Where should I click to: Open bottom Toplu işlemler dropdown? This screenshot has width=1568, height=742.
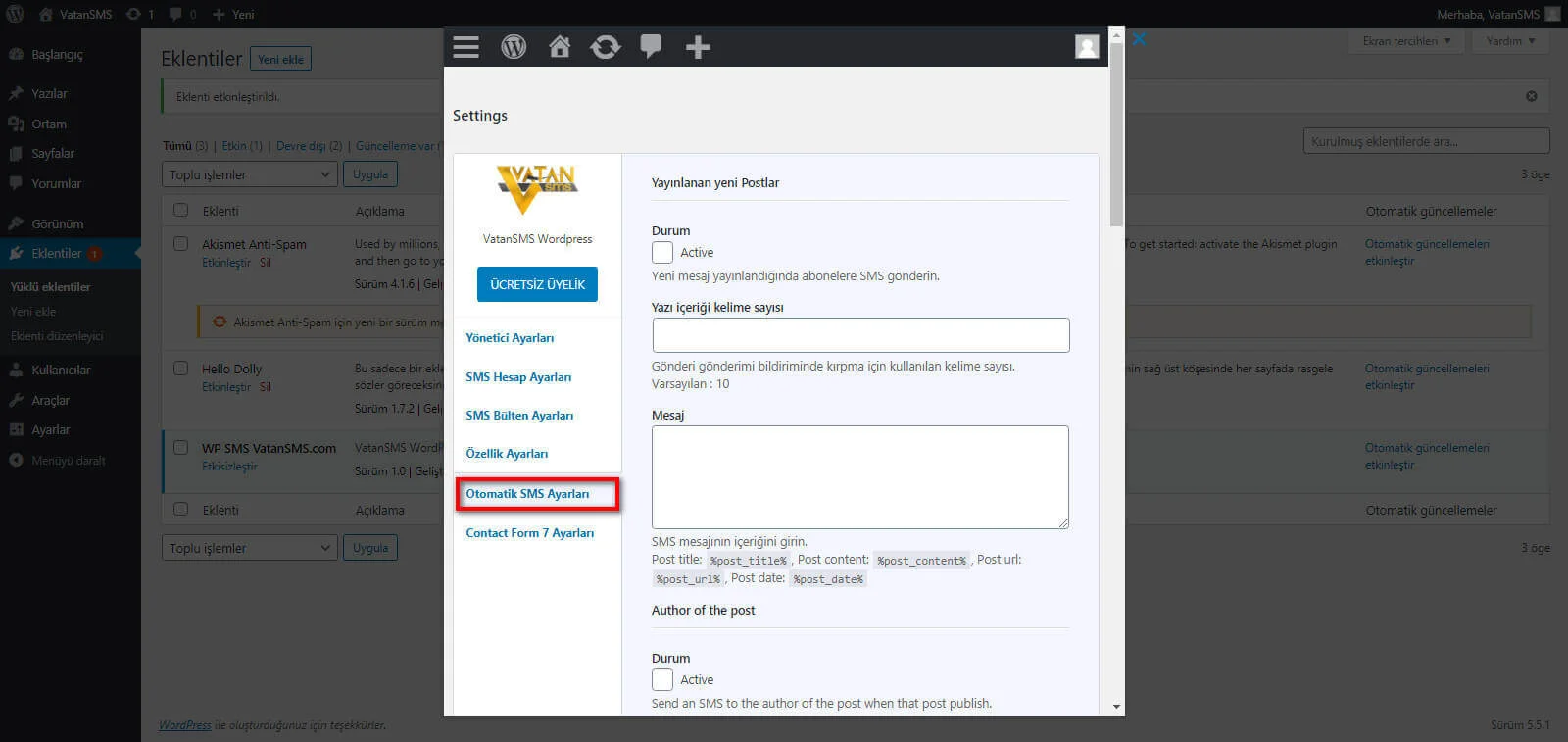pyautogui.click(x=250, y=548)
